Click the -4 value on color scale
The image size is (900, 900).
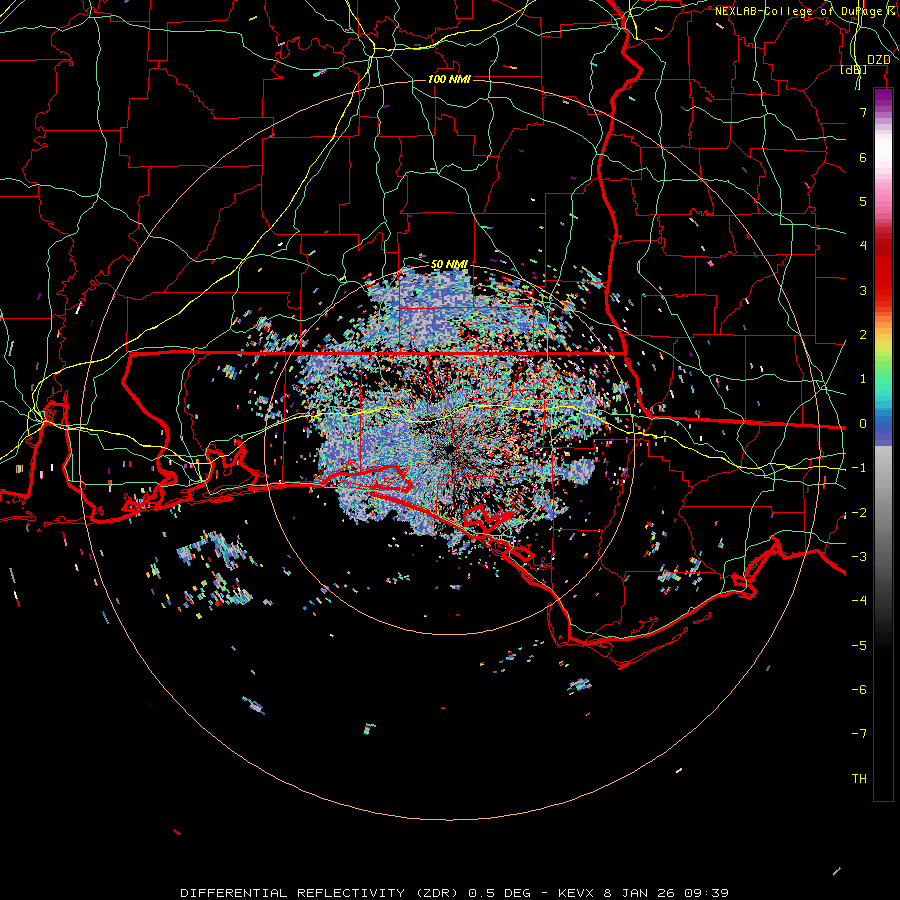[x=859, y=601]
